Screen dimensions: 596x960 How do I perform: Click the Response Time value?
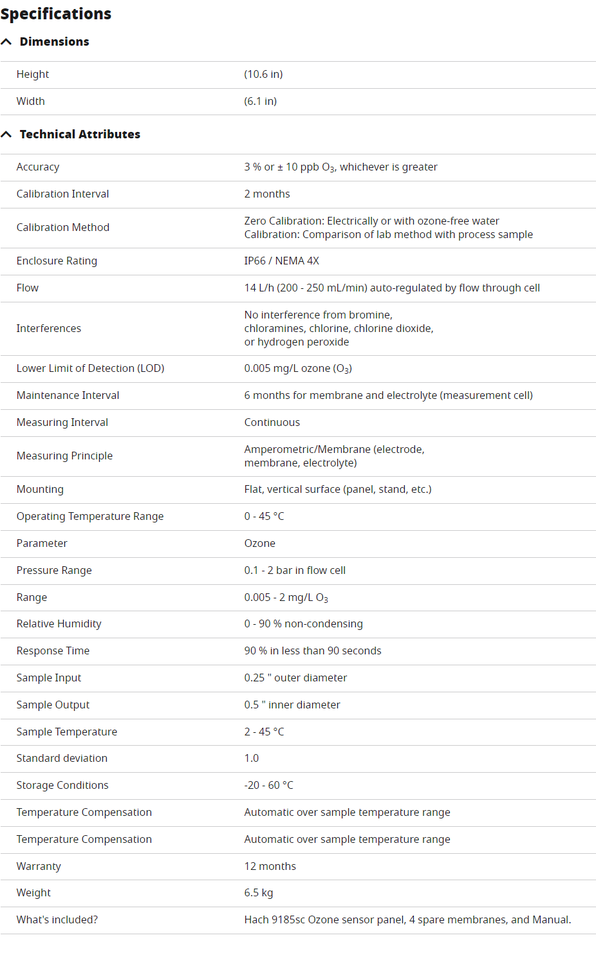point(312,651)
